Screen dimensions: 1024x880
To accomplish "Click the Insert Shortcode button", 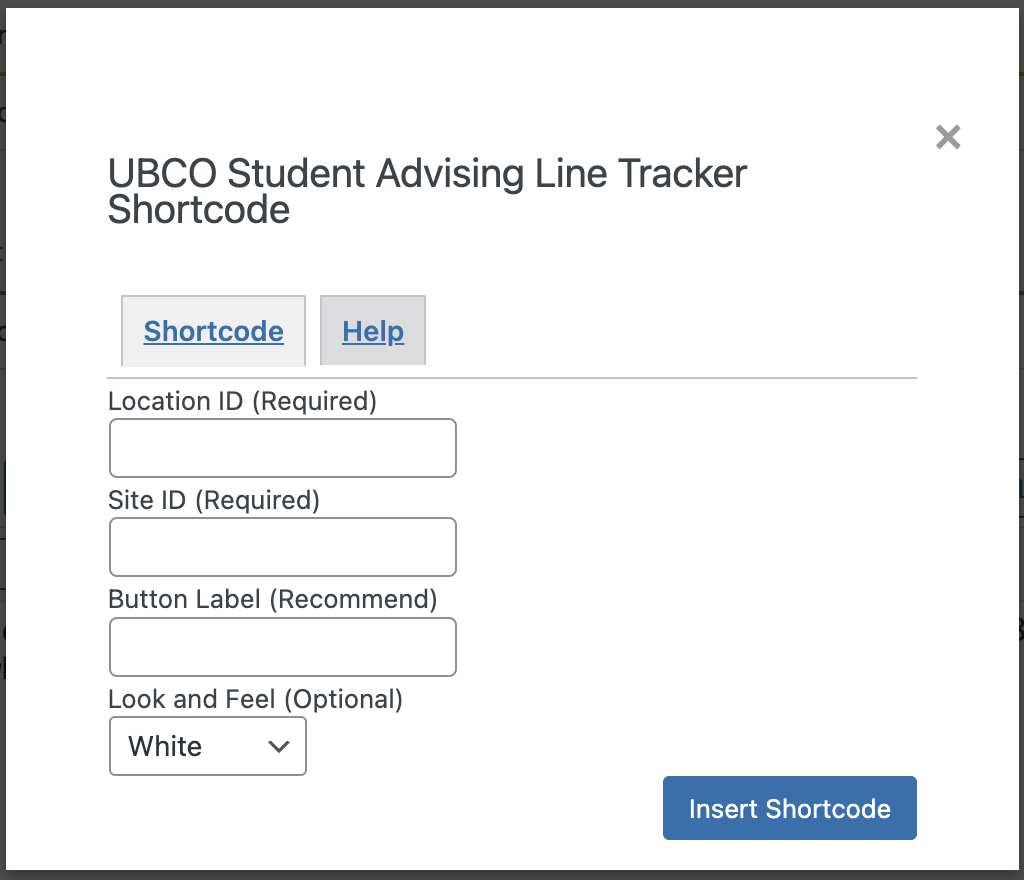I will click(x=790, y=808).
